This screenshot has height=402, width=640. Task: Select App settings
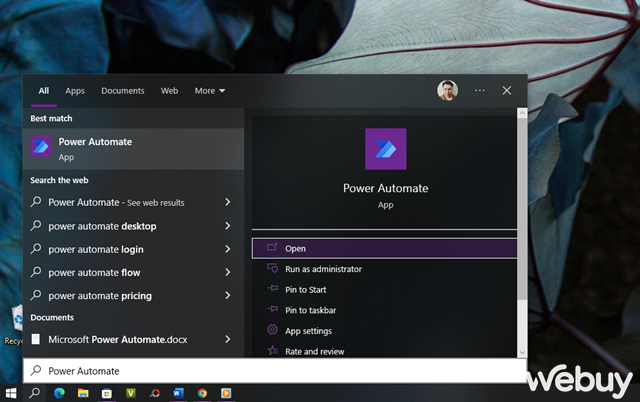(x=384, y=331)
